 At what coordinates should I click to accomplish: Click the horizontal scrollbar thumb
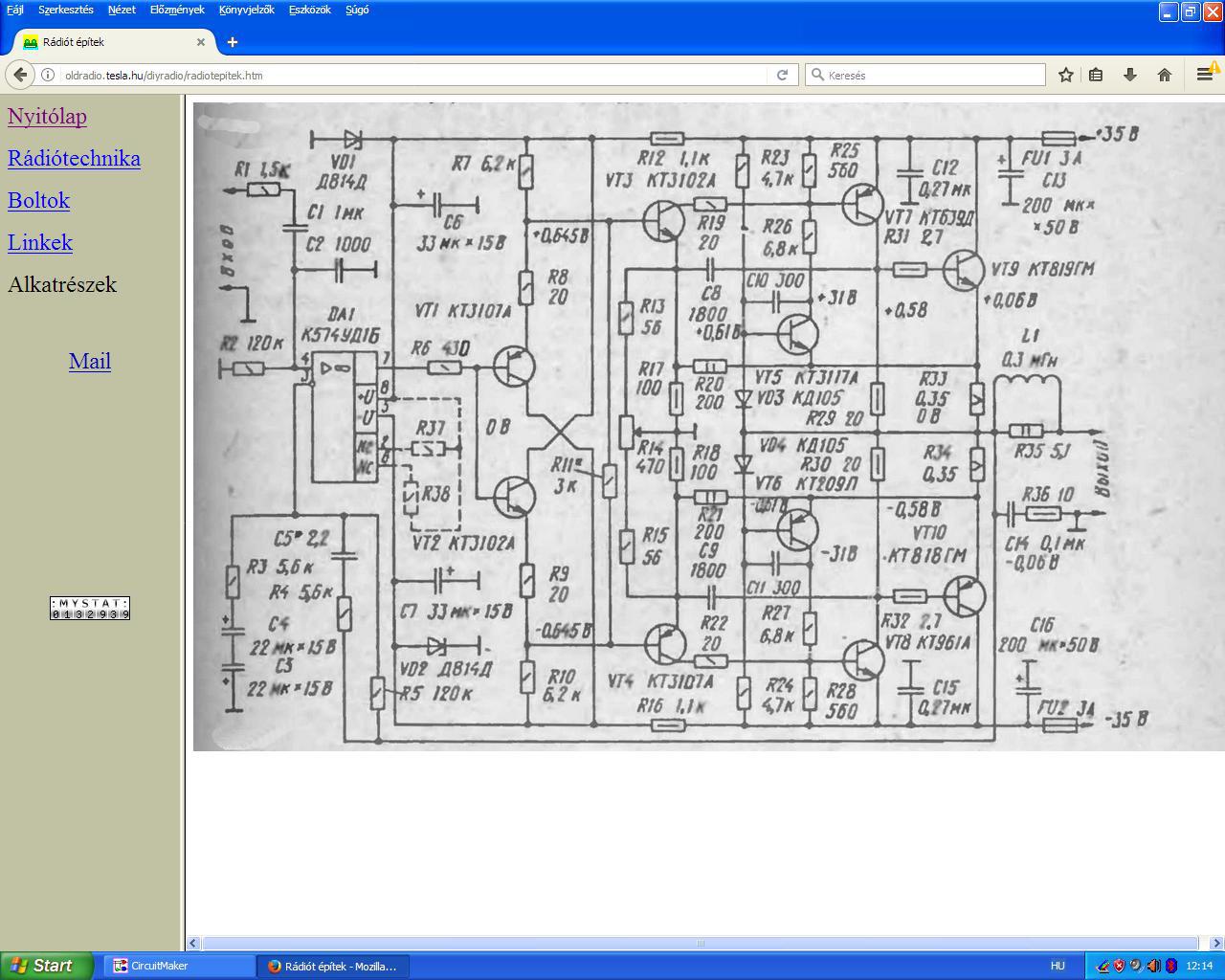pos(700,943)
